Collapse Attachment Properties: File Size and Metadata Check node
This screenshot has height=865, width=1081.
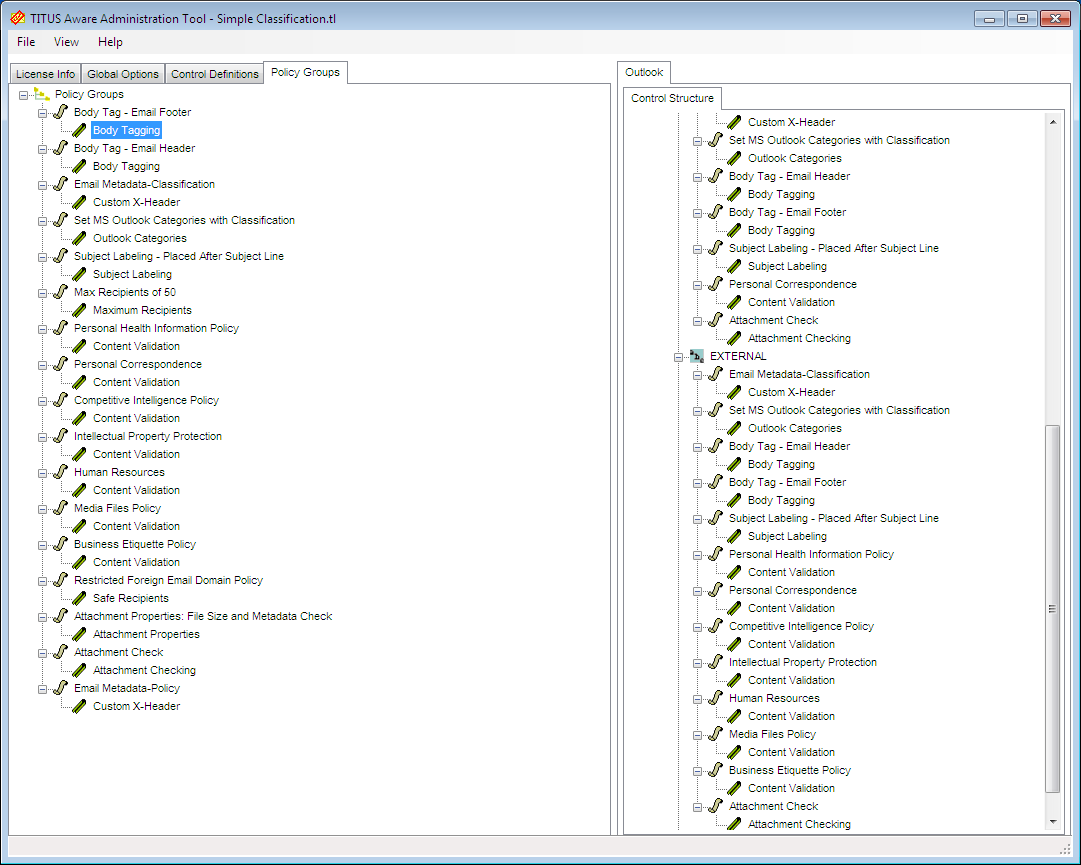click(x=43, y=617)
